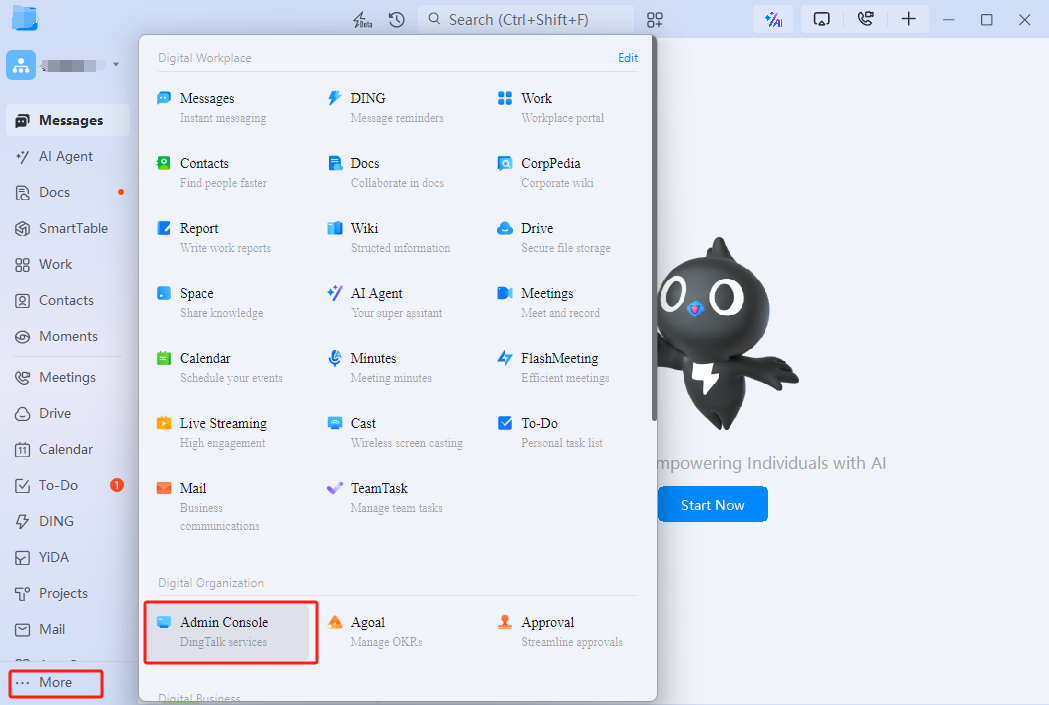Open the apps grid icon beside search
The image size is (1049, 705).
tap(655, 20)
